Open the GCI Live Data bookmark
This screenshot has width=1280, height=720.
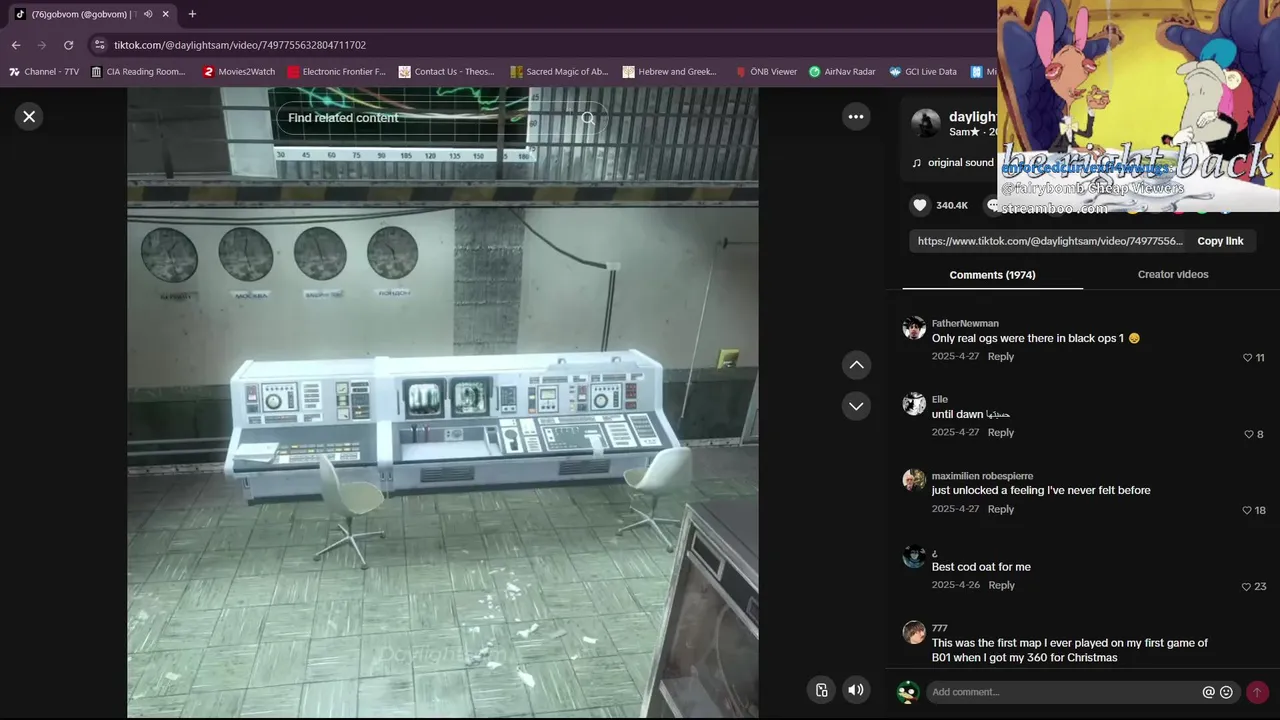(923, 72)
